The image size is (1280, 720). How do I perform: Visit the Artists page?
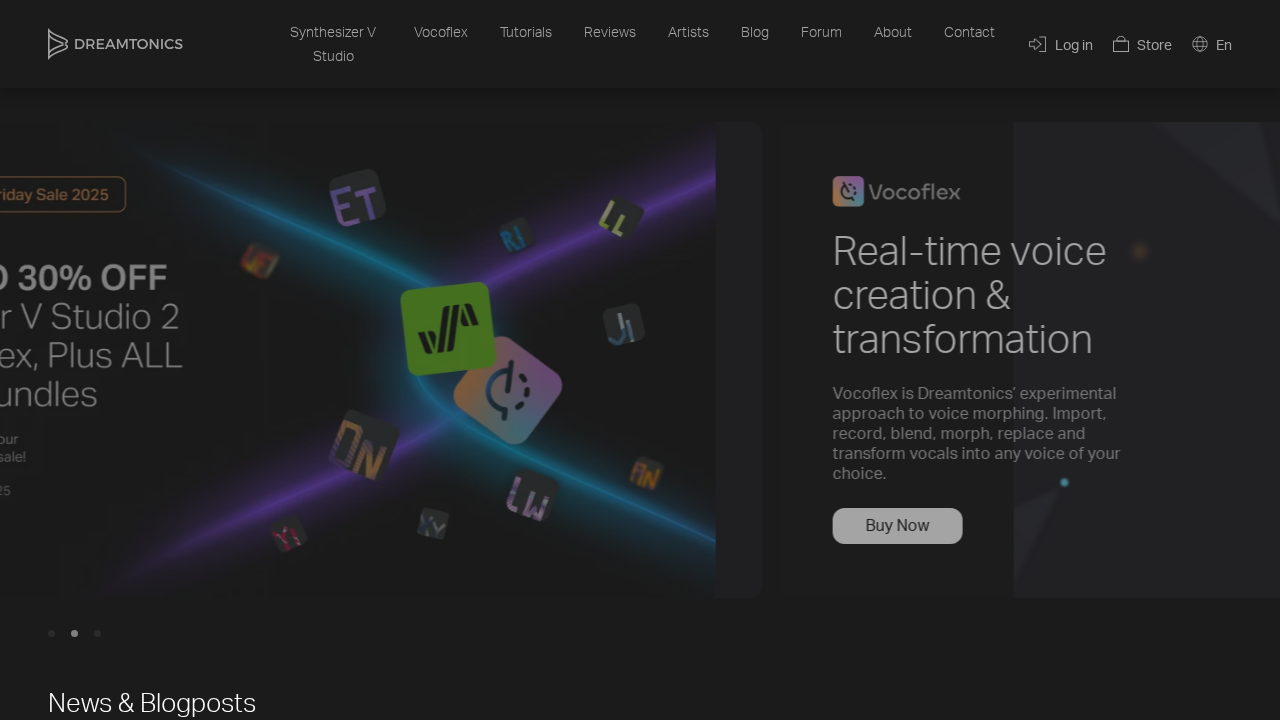pyautogui.click(x=688, y=32)
